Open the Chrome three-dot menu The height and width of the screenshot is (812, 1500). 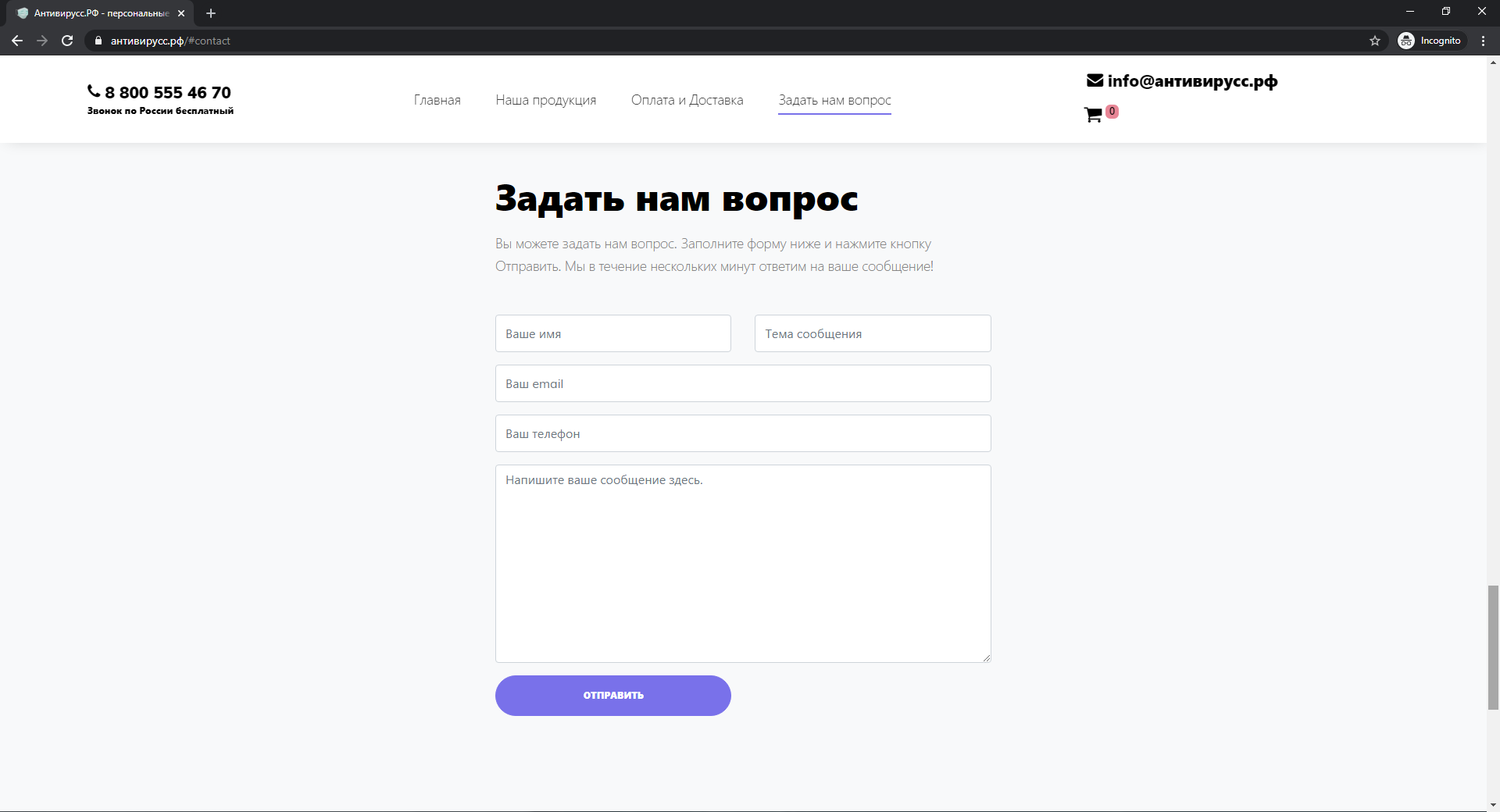tap(1483, 41)
